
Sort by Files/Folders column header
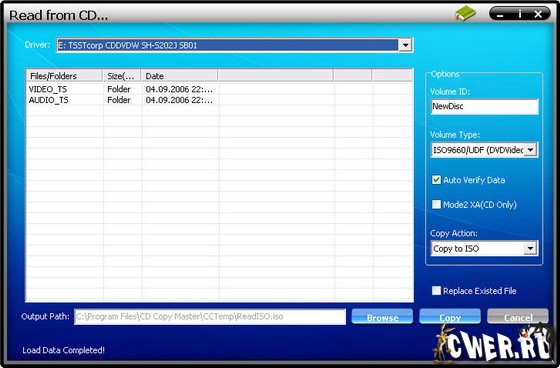(64, 76)
